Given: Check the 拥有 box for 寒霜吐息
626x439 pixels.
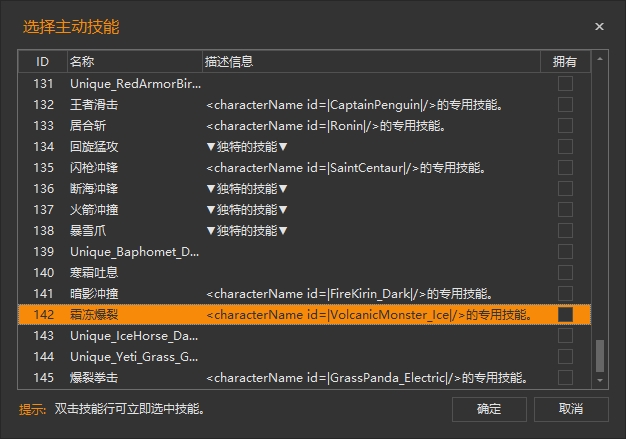Looking at the screenshot, I should point(565,273).
